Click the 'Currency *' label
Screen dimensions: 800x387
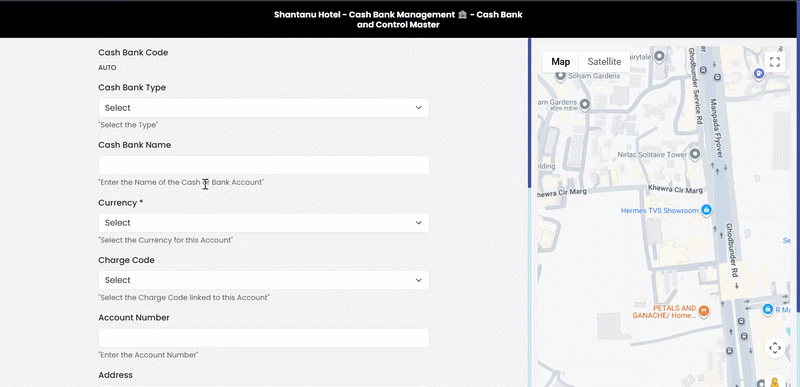click(120, 202)
